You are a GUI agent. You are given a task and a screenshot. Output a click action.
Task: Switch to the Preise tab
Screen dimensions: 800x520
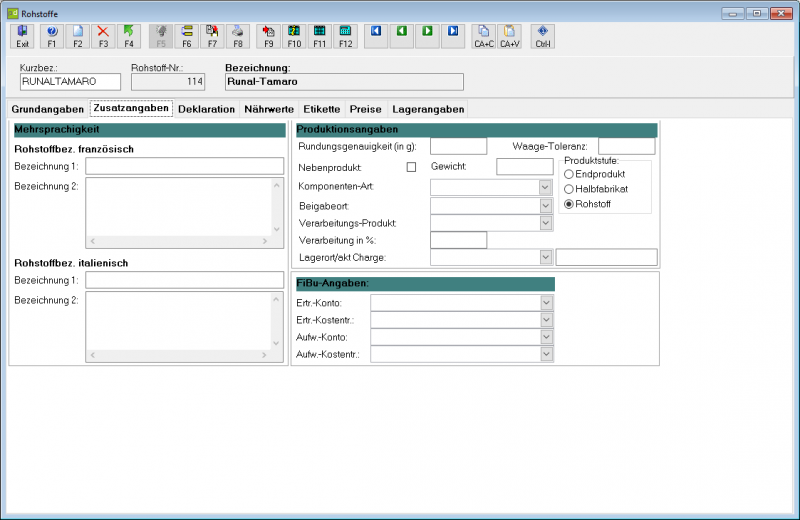[x=365, y=109]
